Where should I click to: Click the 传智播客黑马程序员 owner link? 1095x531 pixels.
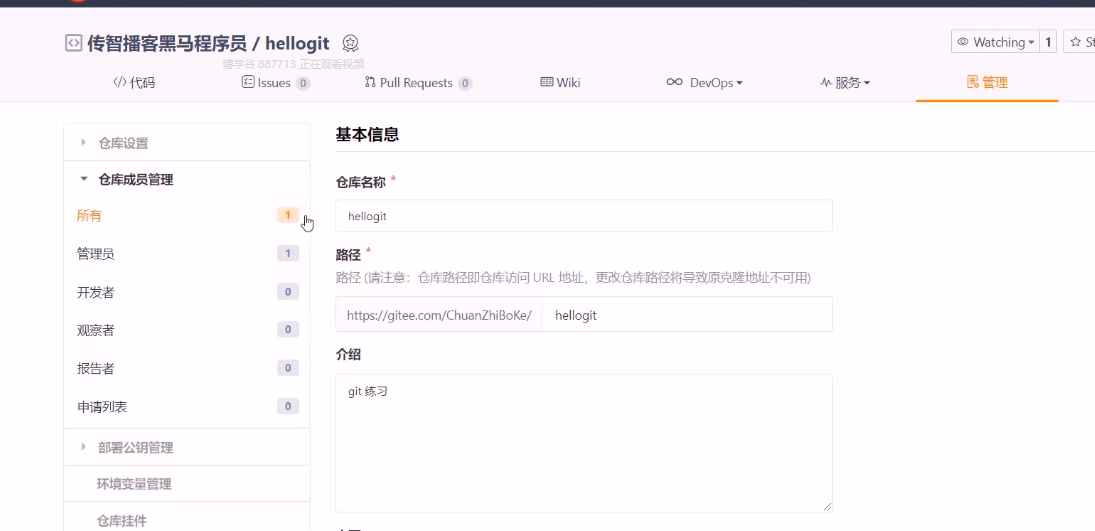coord(167,43)
